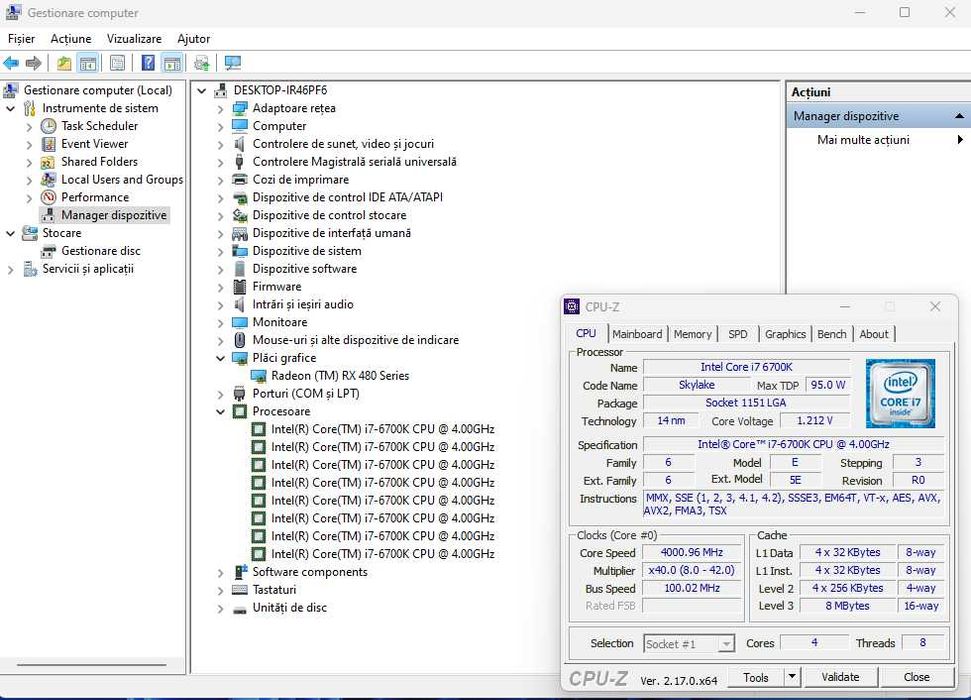Click the DESKTOP-IR46PF6 computer icon
The width and height of the screenshot is (971, 700).
(x=220, y=90)
